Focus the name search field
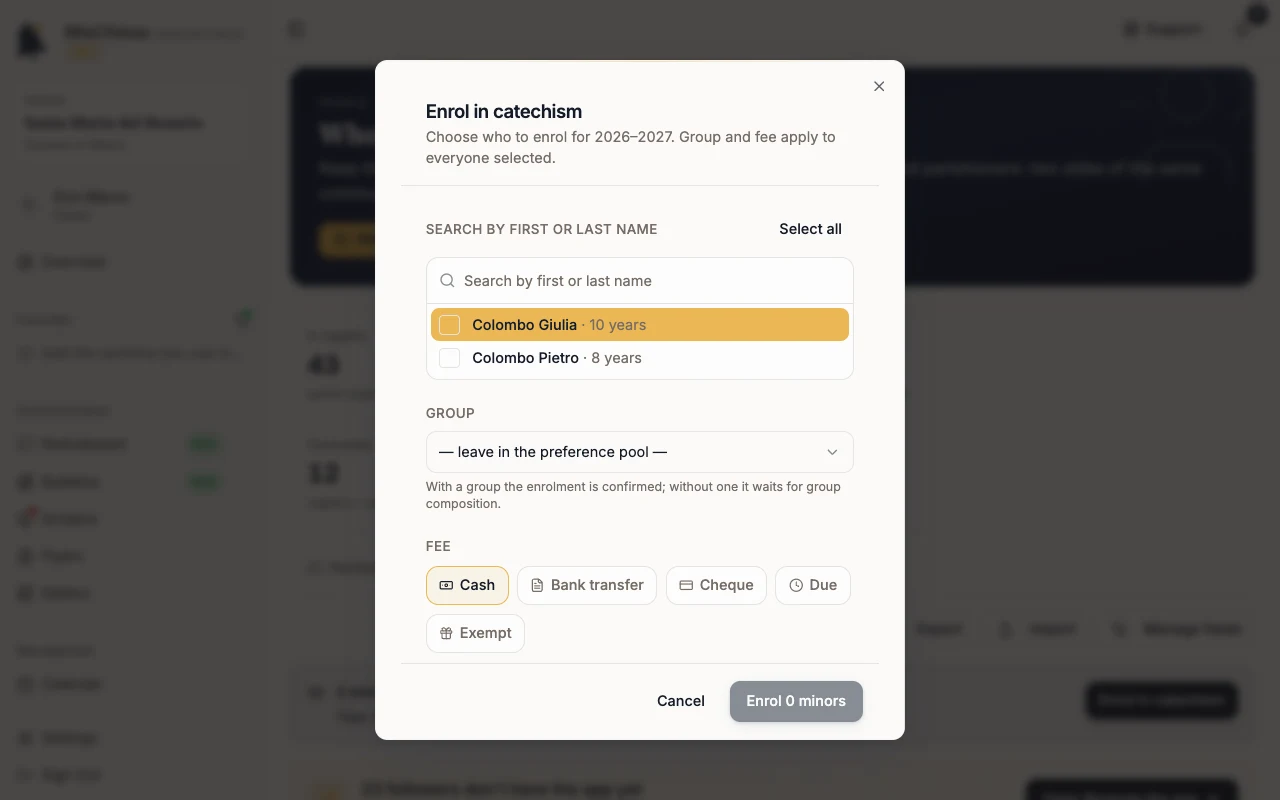The height and width of the screenshot is (800, 1280). tap(640, 281)
